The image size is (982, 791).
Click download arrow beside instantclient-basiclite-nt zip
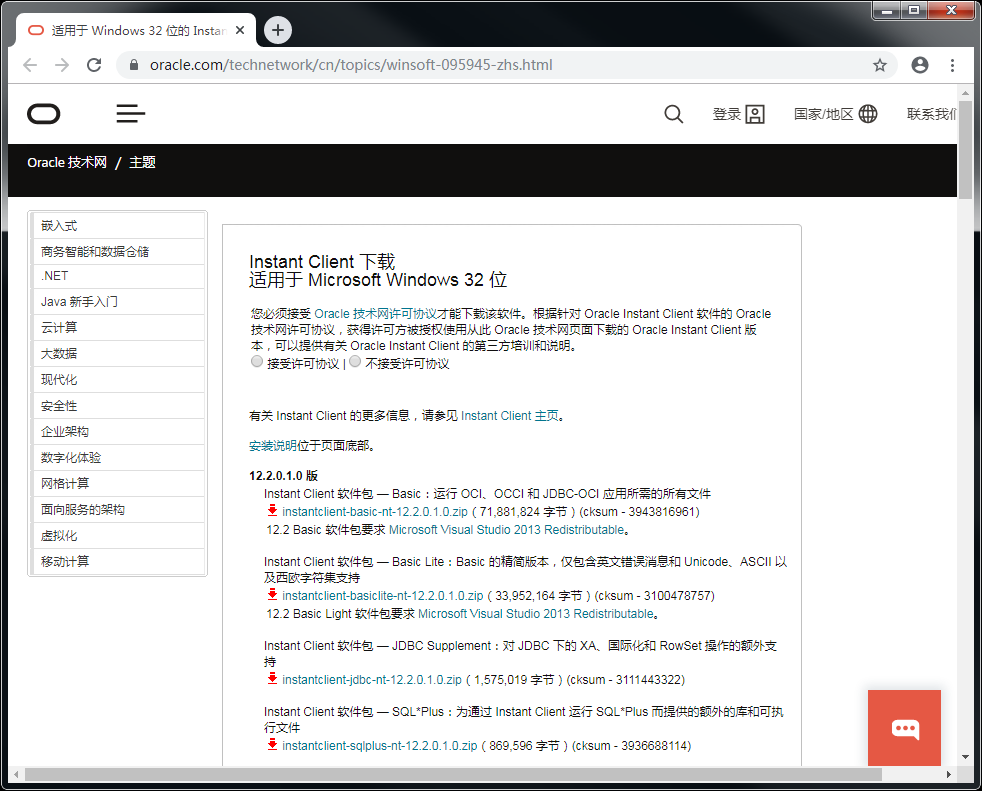272,594
